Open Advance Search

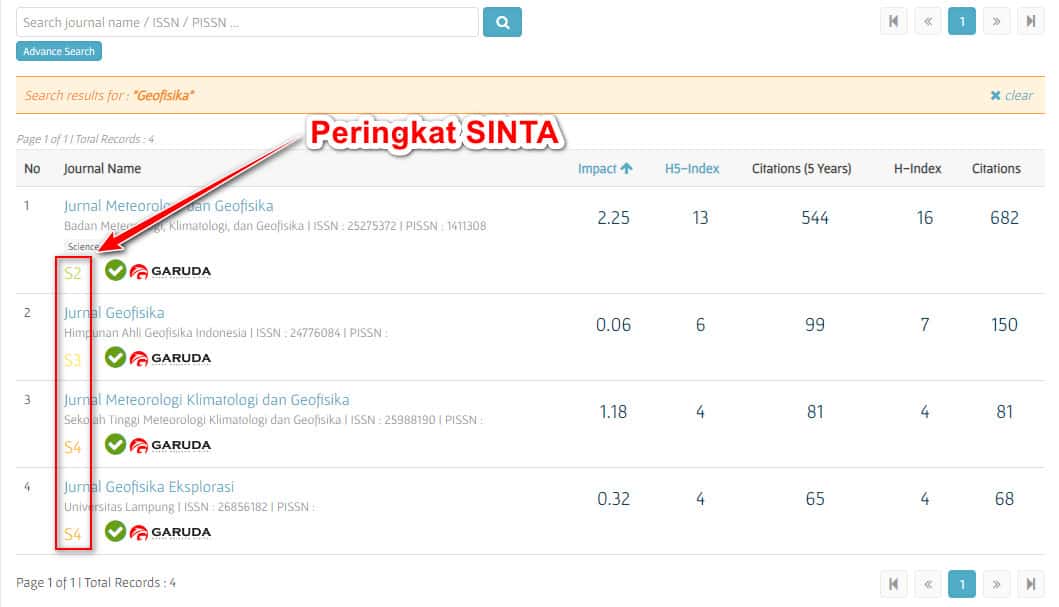(x=59, y=51)
